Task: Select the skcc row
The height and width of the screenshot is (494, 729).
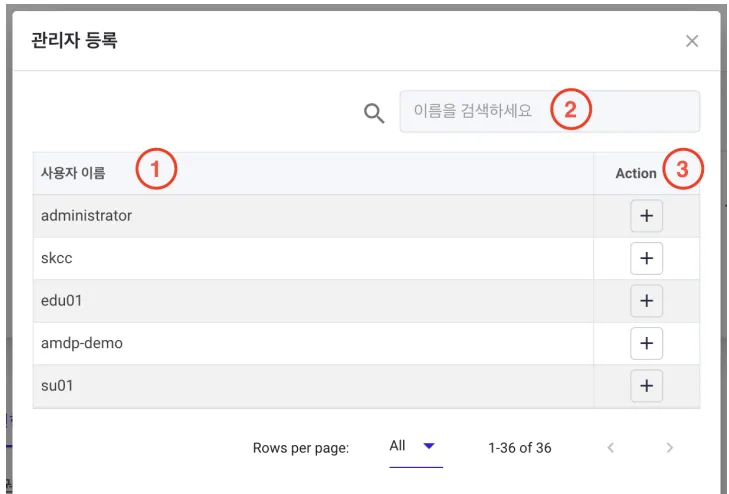Action: tap(366, 258)
